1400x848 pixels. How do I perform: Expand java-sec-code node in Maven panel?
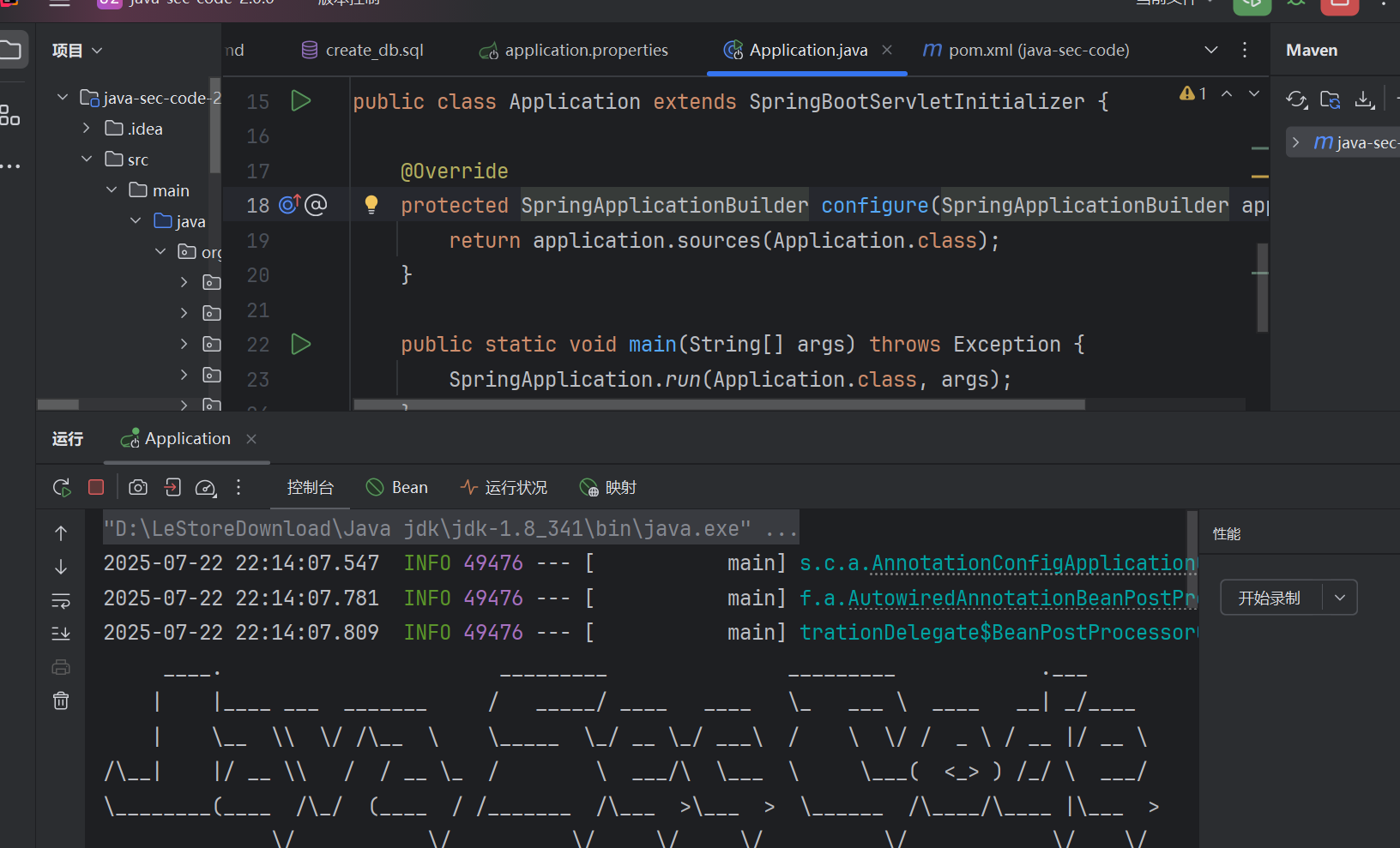tap(1295, 142)
